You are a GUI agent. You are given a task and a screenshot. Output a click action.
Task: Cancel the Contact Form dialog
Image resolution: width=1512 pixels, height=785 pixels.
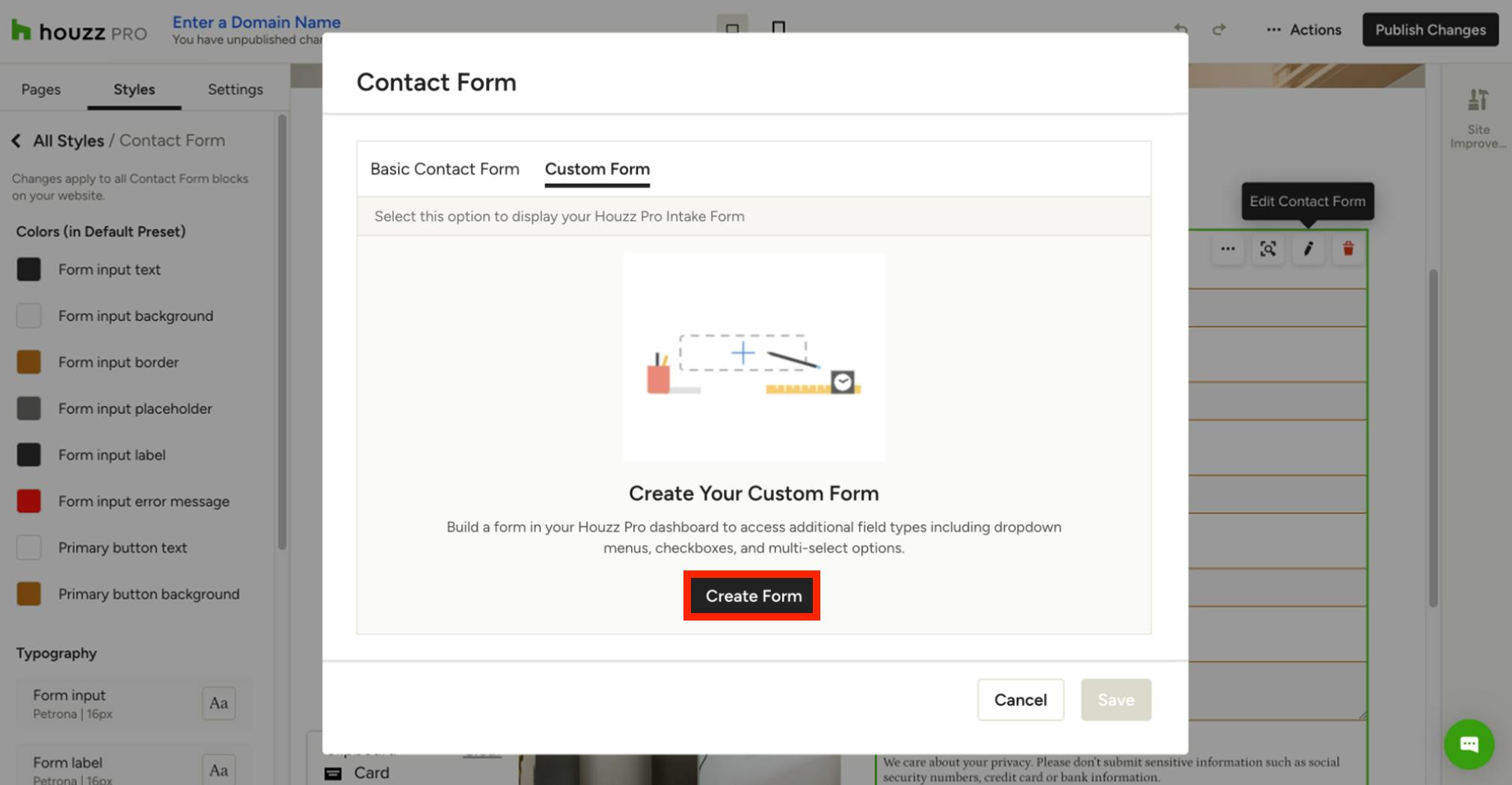(1021, 700)
